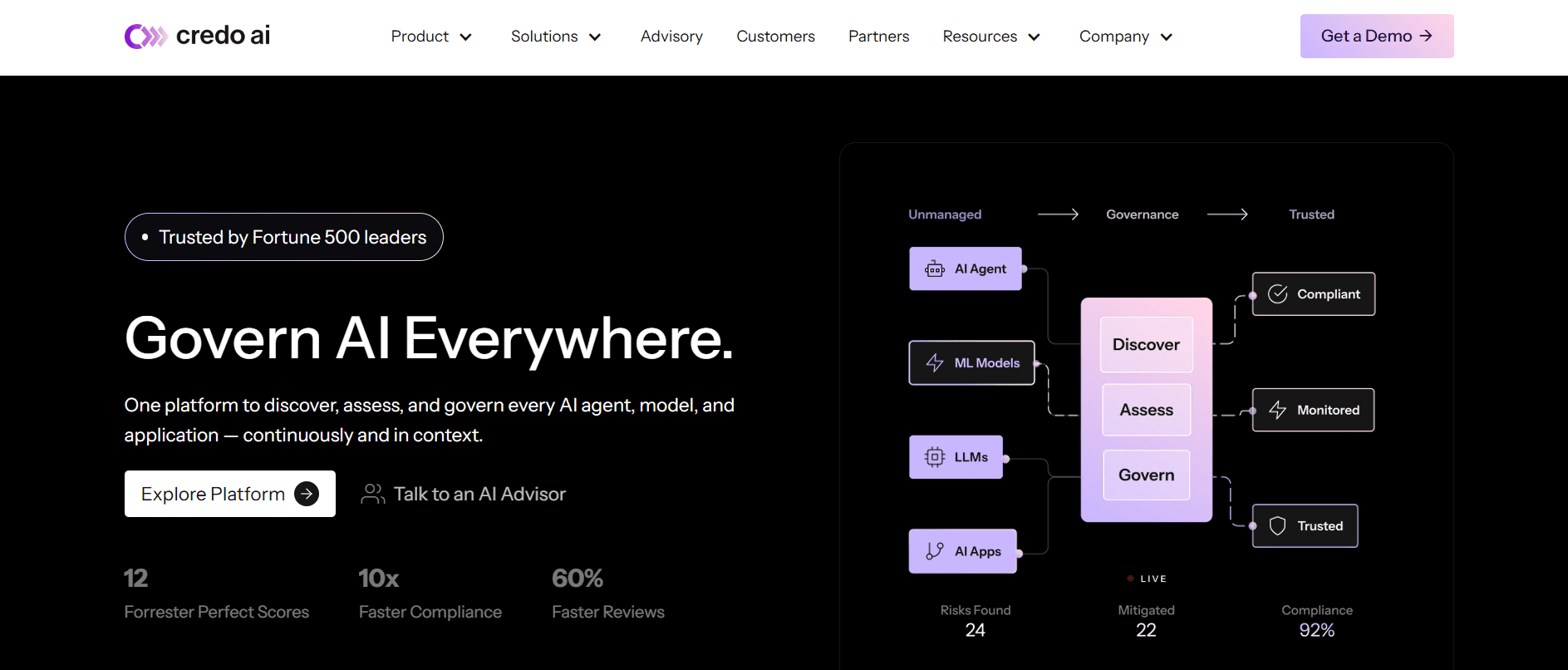Click the branch icon in AI Apps box
Screen dimensions: 1568x670
tap(935, 551)
